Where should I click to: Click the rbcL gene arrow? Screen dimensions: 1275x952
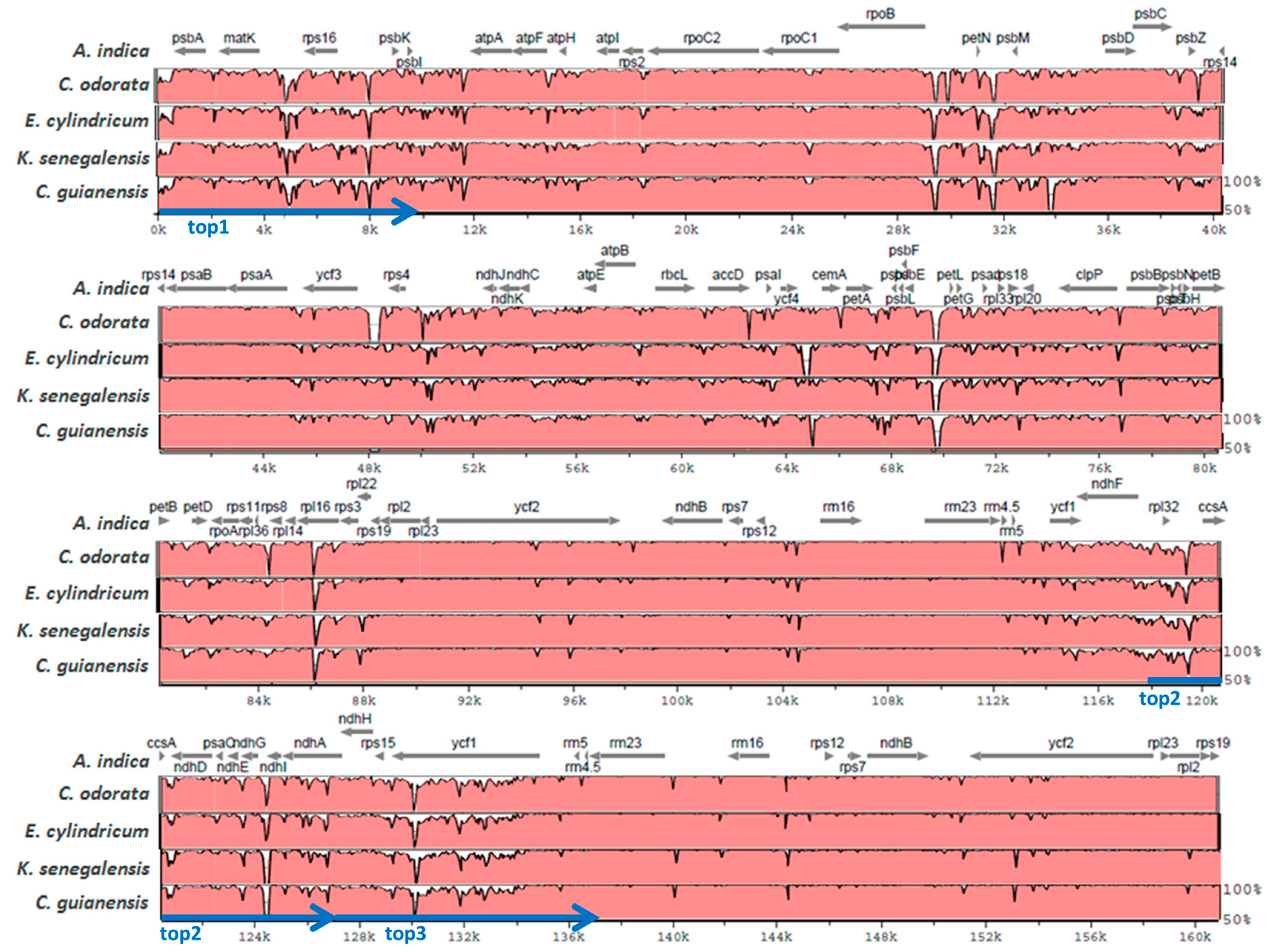tap(675, 288)
